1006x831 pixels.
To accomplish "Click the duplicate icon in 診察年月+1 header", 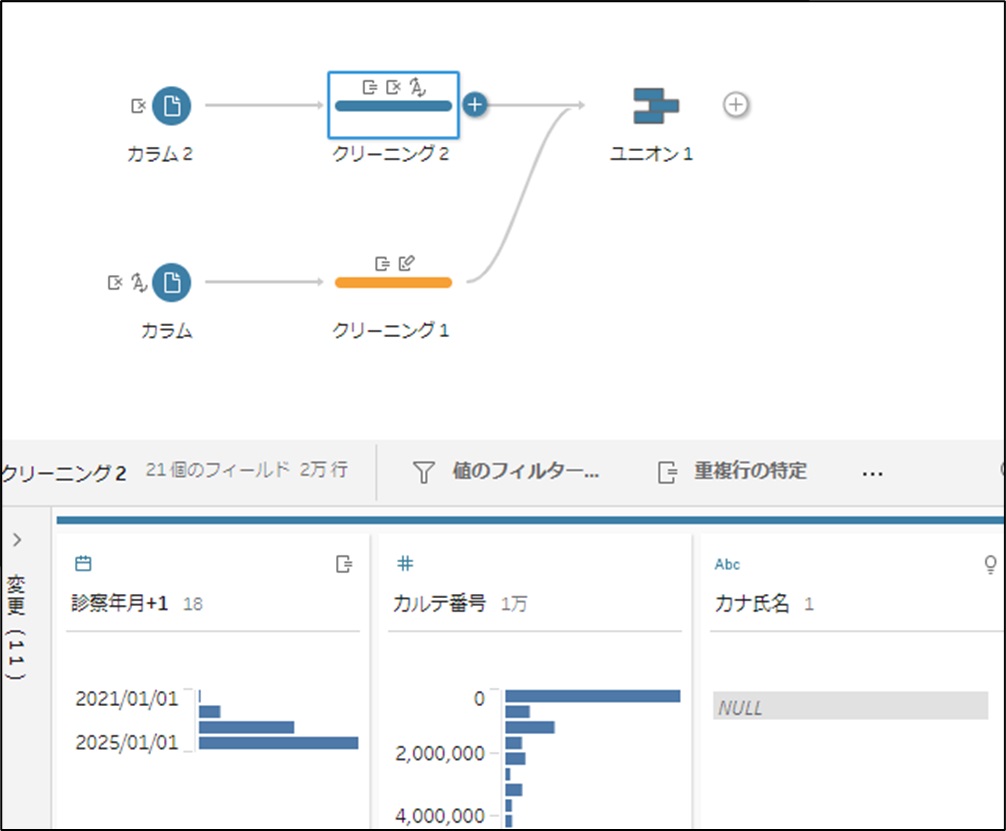I will [x=344, y=565].
